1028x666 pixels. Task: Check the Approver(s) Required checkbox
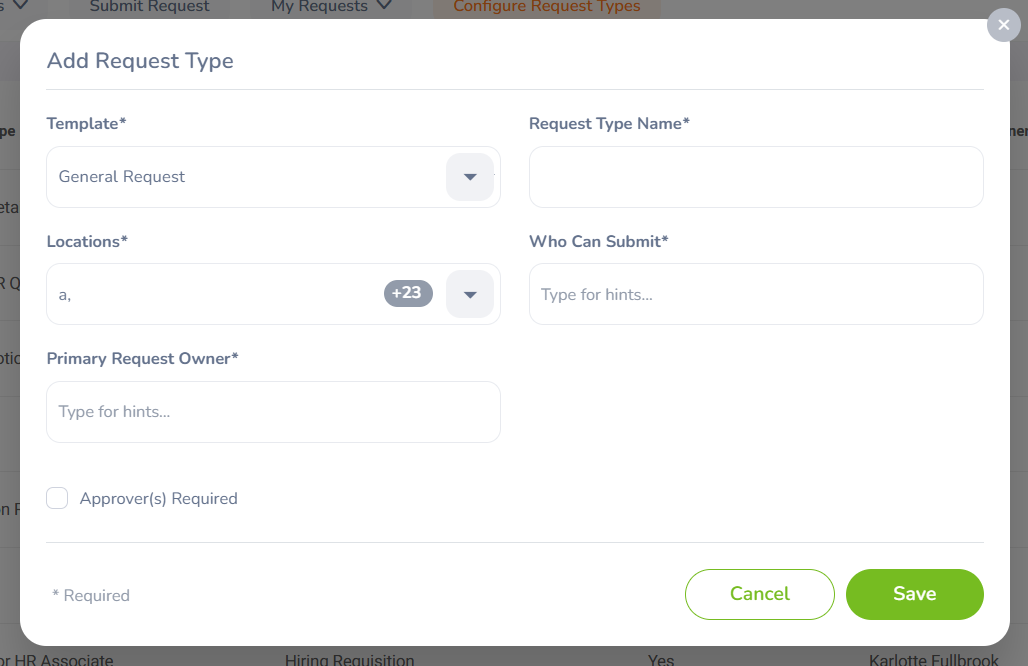pyautogui.click(x=57, y=498)
